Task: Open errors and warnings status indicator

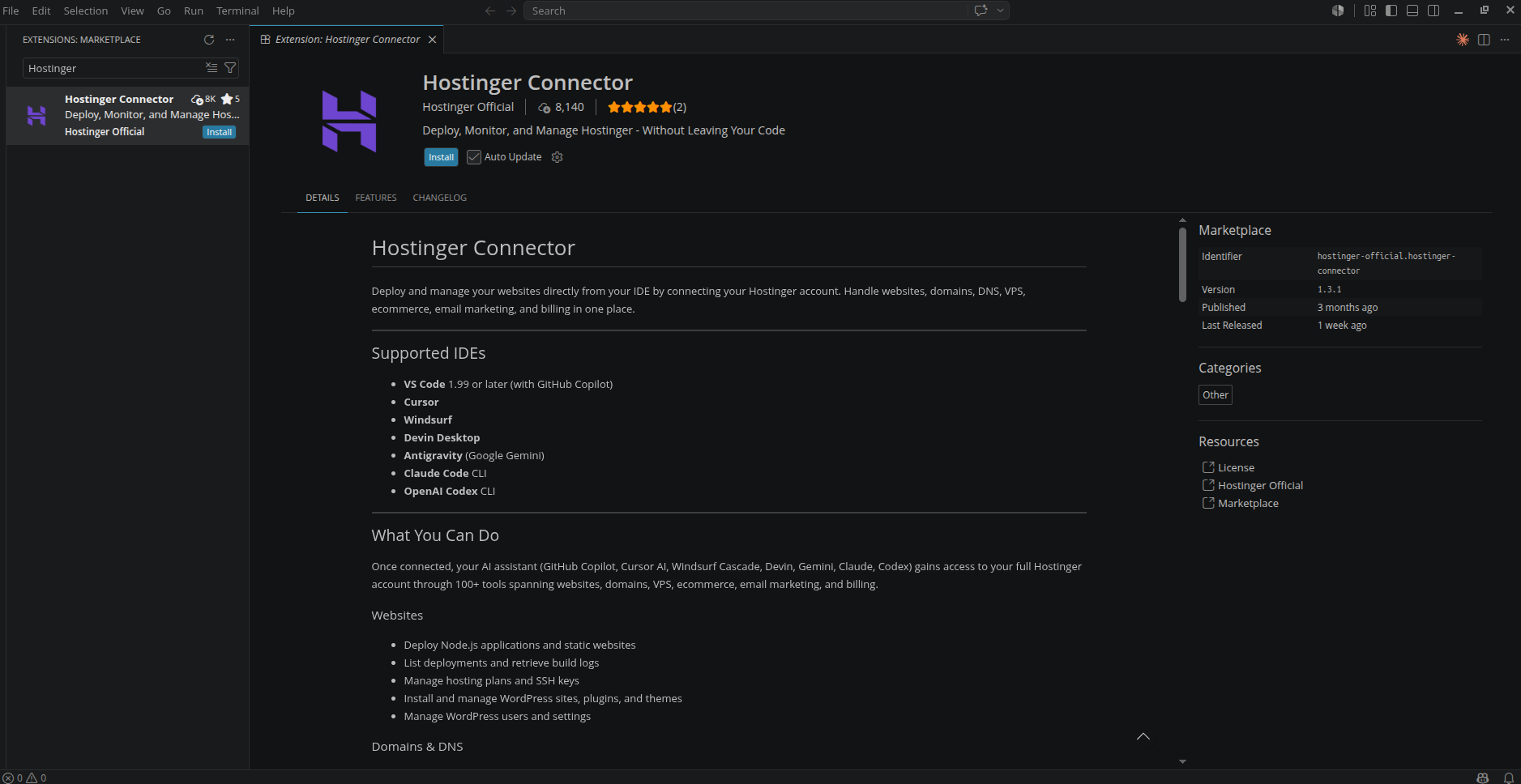Action: tap(24, 778)
